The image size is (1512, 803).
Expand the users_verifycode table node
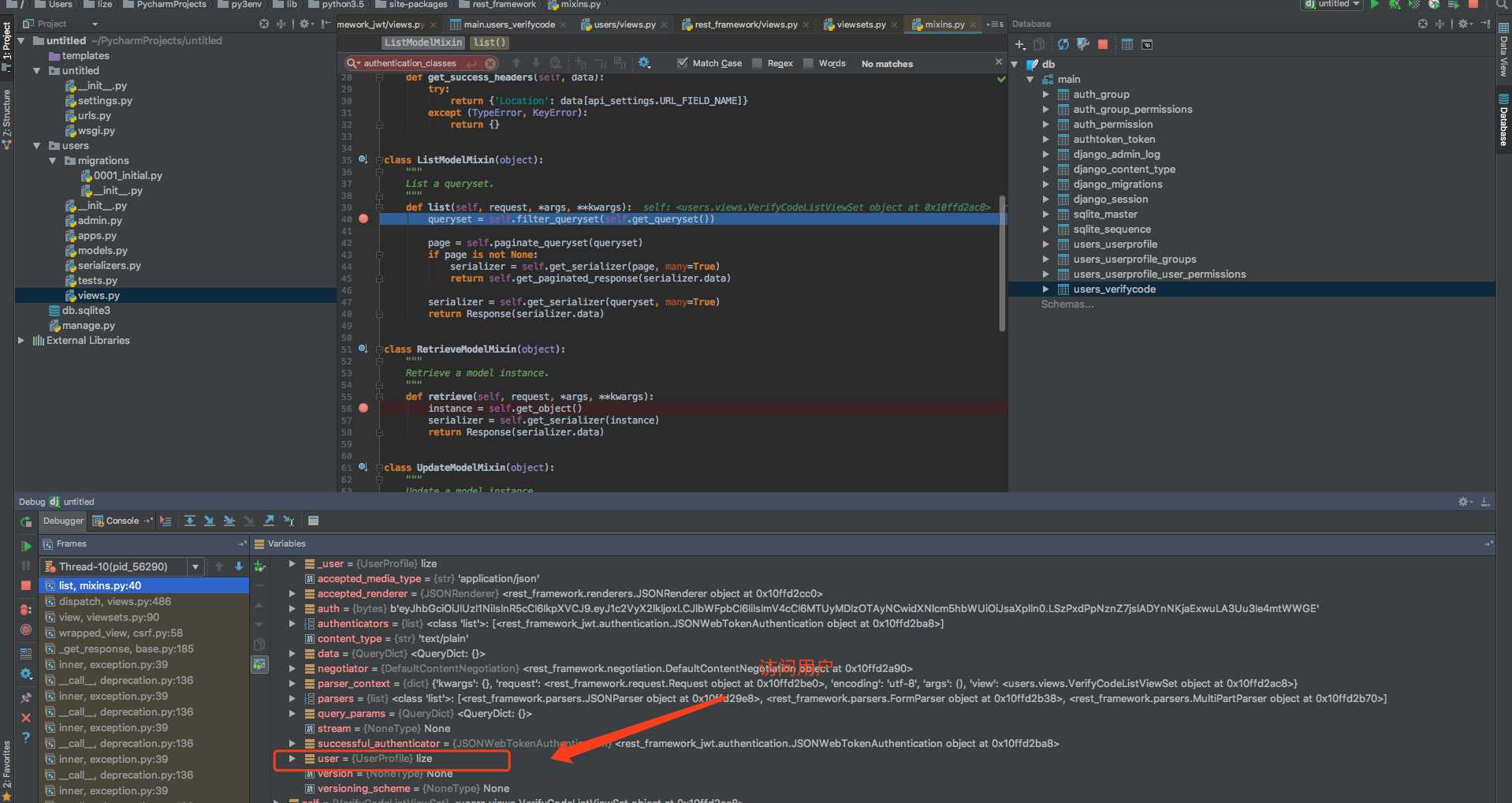point(1046,289)
